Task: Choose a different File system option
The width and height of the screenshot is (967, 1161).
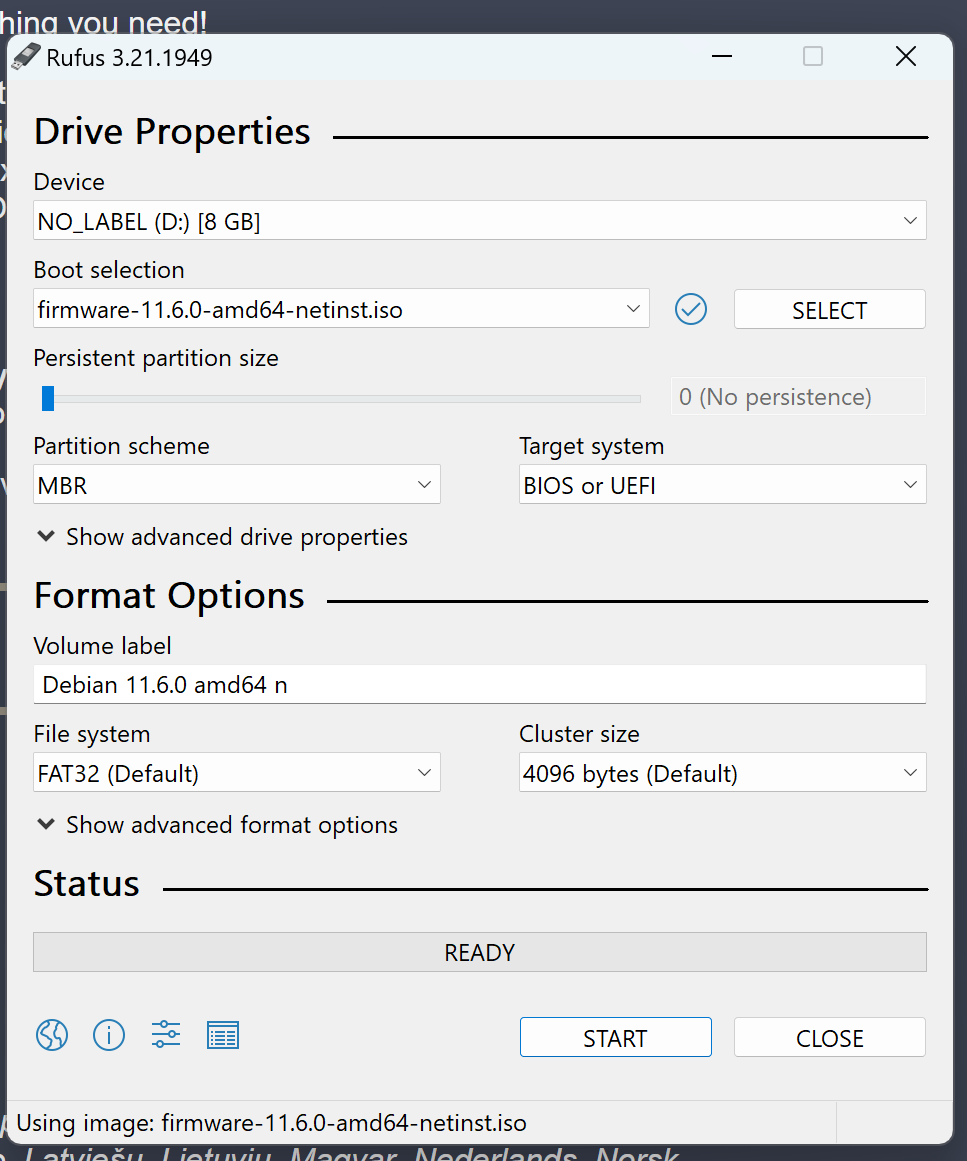Action: coord(237,774)
